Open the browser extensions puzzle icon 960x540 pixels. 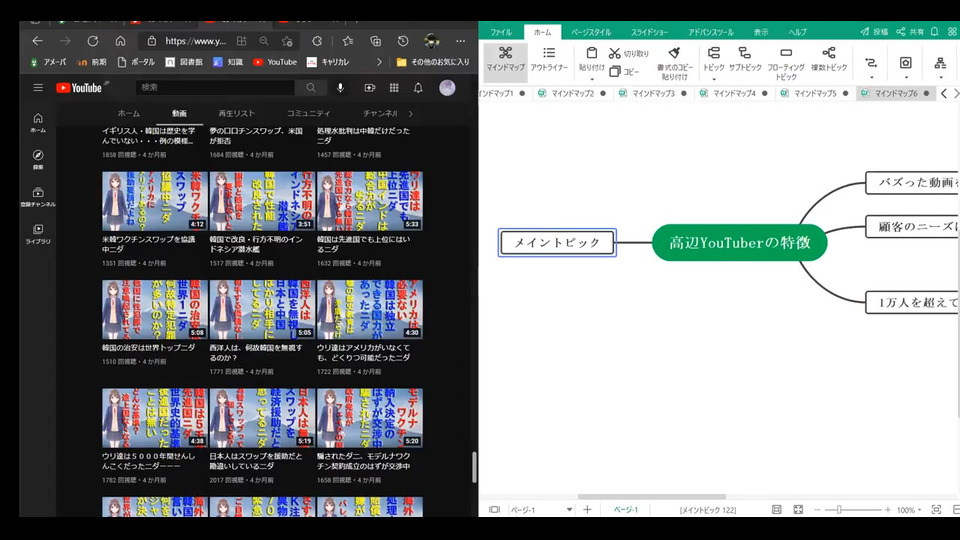pos(317,41)
